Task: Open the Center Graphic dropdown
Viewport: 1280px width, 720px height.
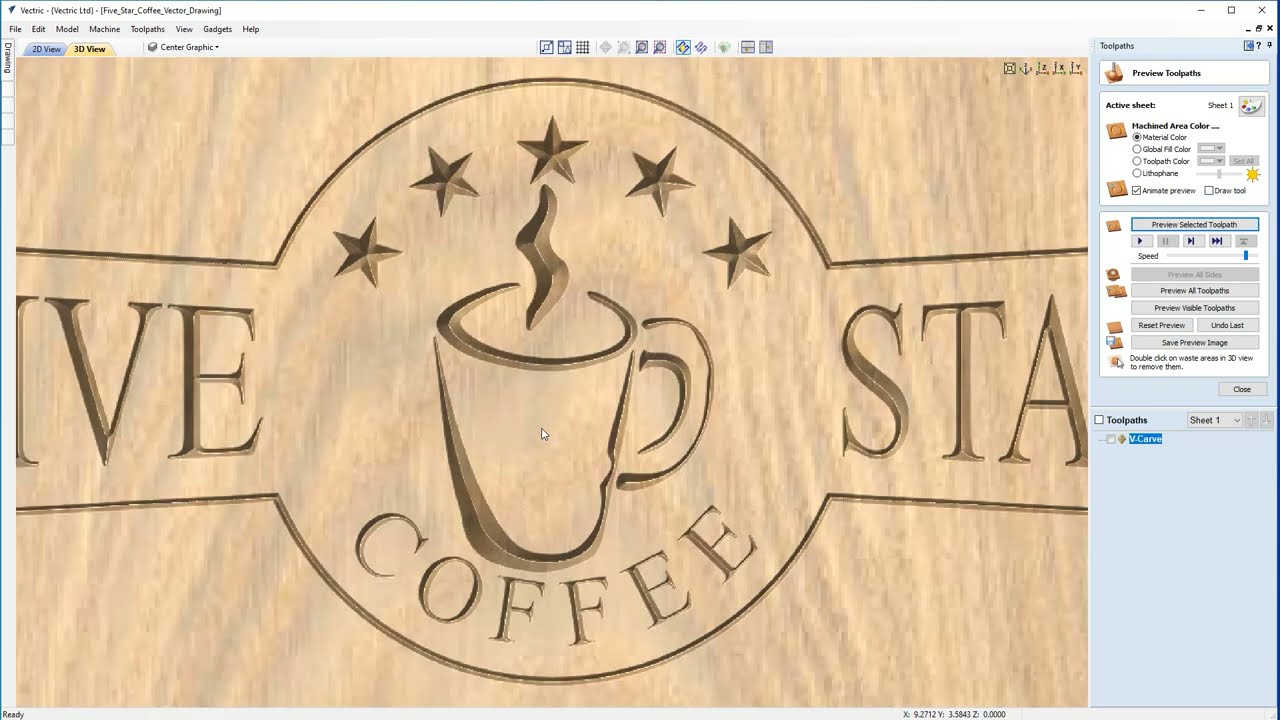Action: point(184,47)
